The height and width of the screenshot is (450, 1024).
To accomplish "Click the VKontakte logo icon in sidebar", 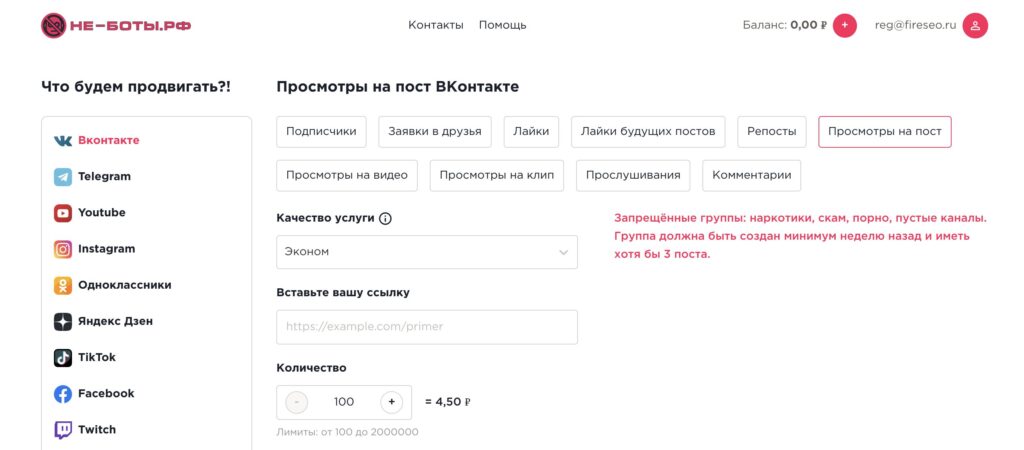I will 63,140.
